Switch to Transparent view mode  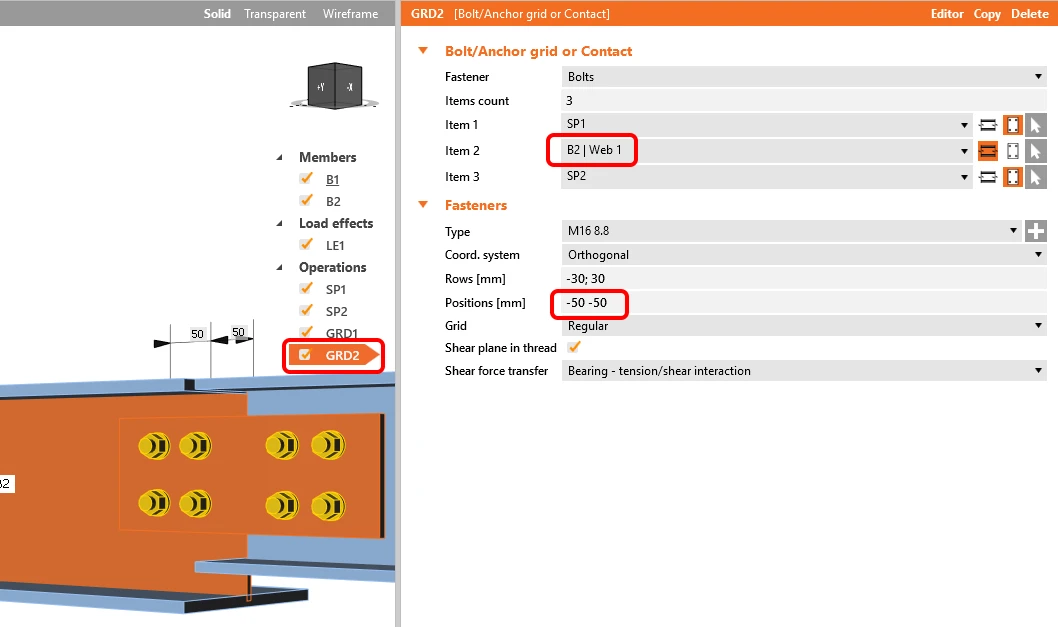click(275, 13)
